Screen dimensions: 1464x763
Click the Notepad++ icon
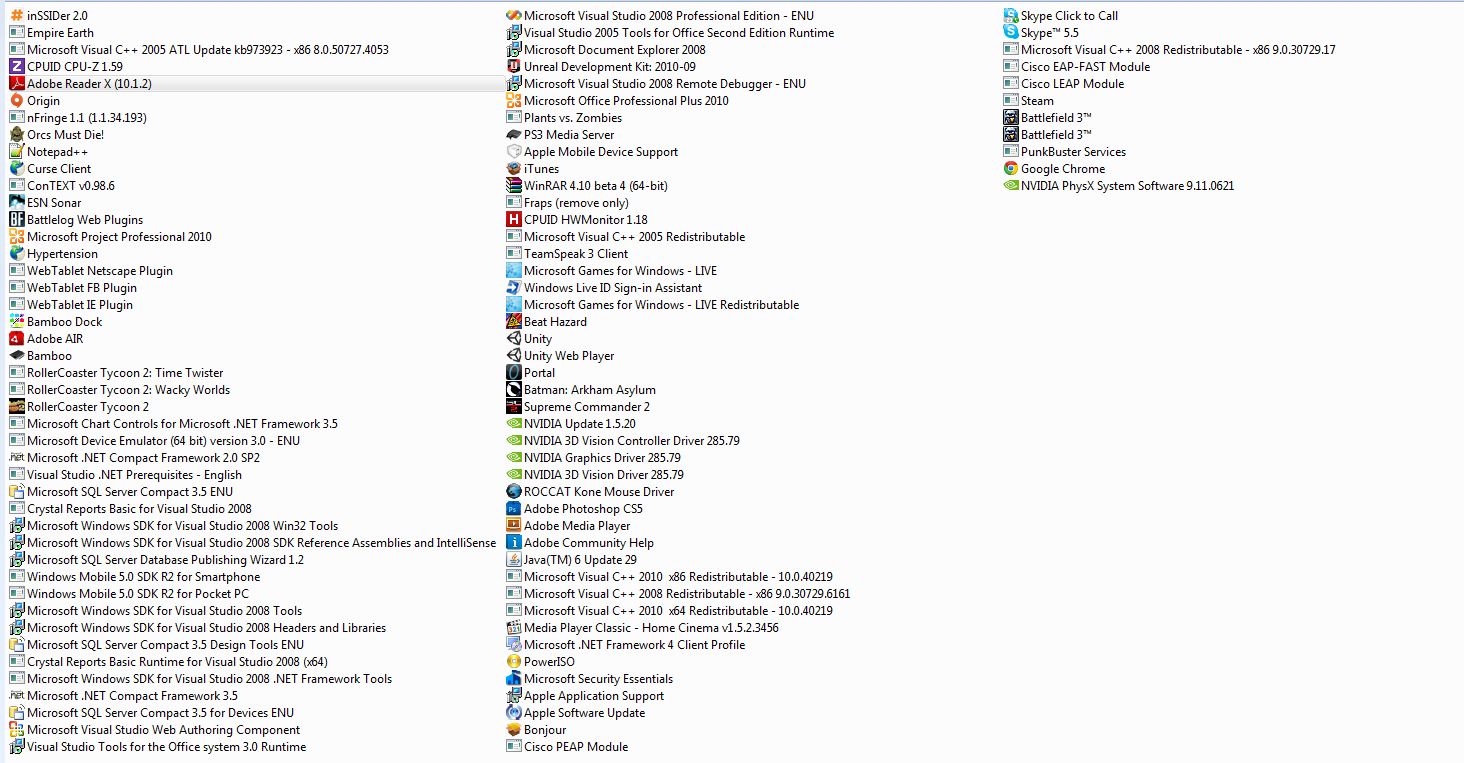(17, 152)
